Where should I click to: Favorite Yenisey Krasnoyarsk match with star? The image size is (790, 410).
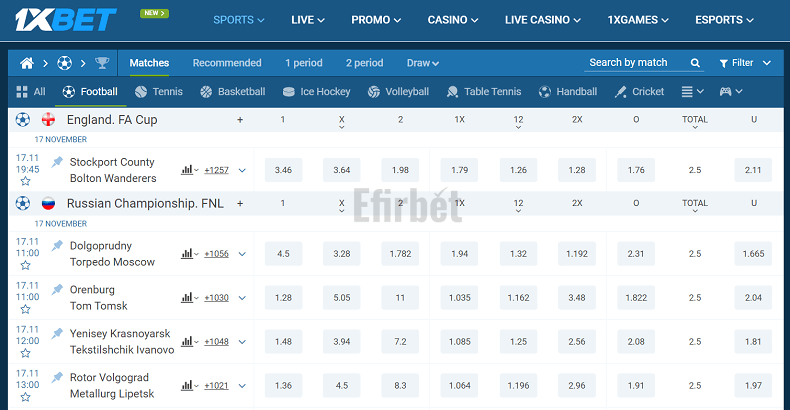pos(26,353)
